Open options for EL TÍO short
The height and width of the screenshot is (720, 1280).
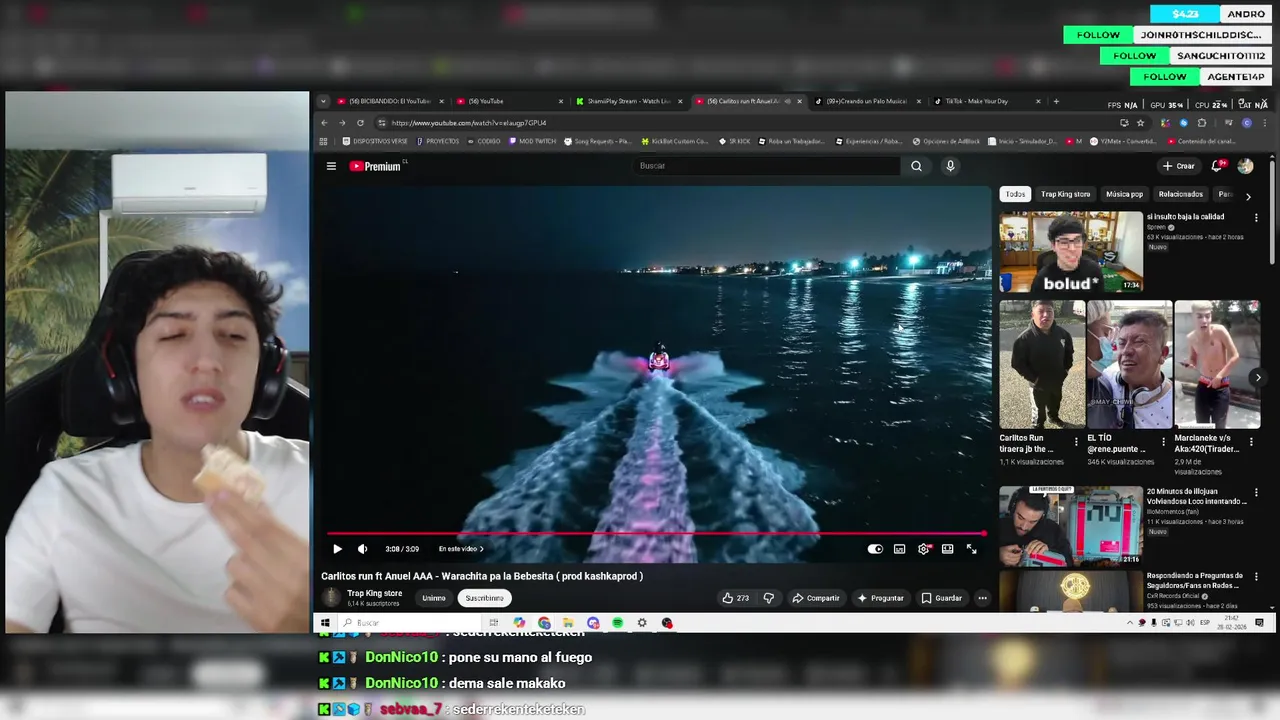coord(1163,441)
